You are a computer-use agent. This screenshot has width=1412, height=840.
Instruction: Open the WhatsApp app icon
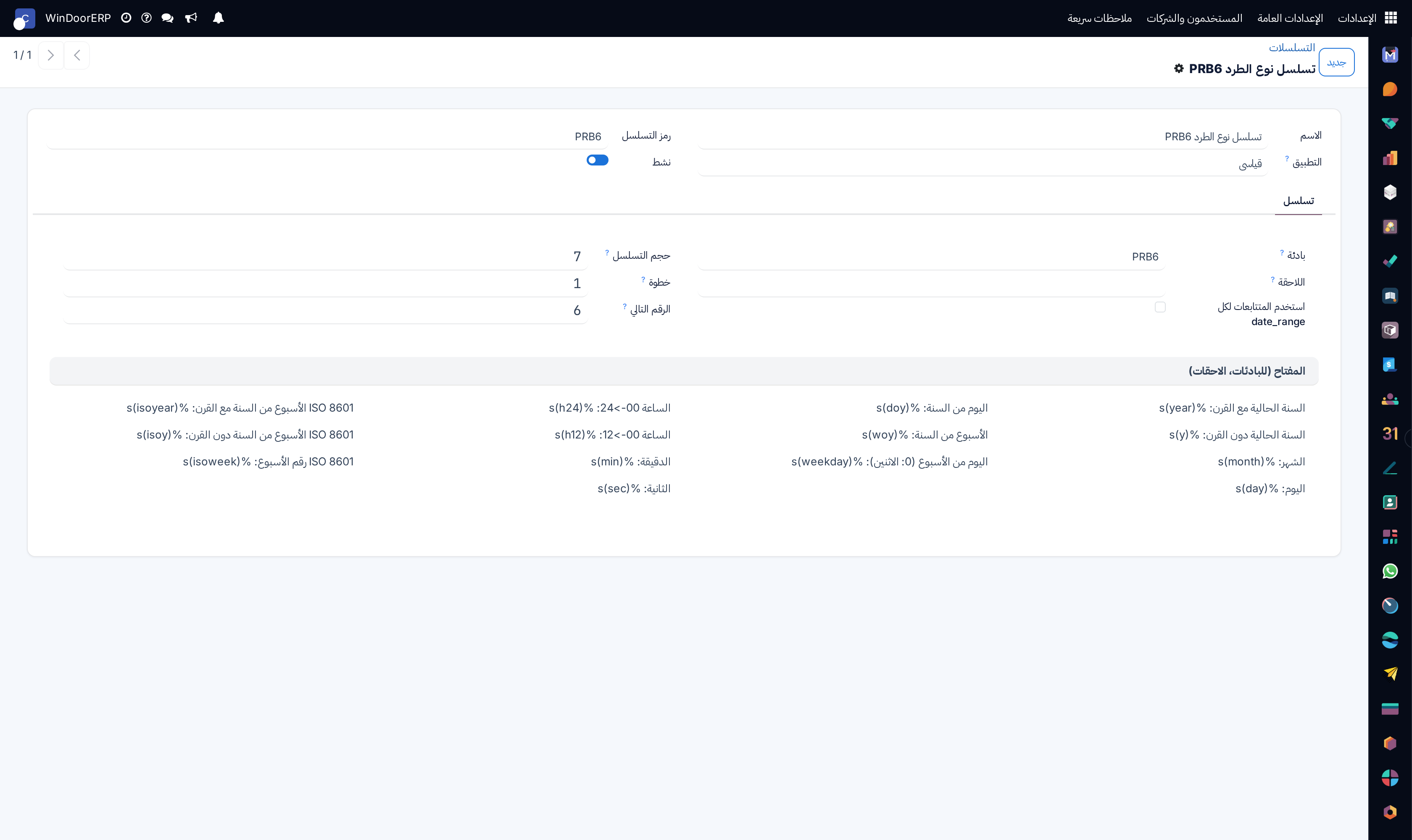1390,571
